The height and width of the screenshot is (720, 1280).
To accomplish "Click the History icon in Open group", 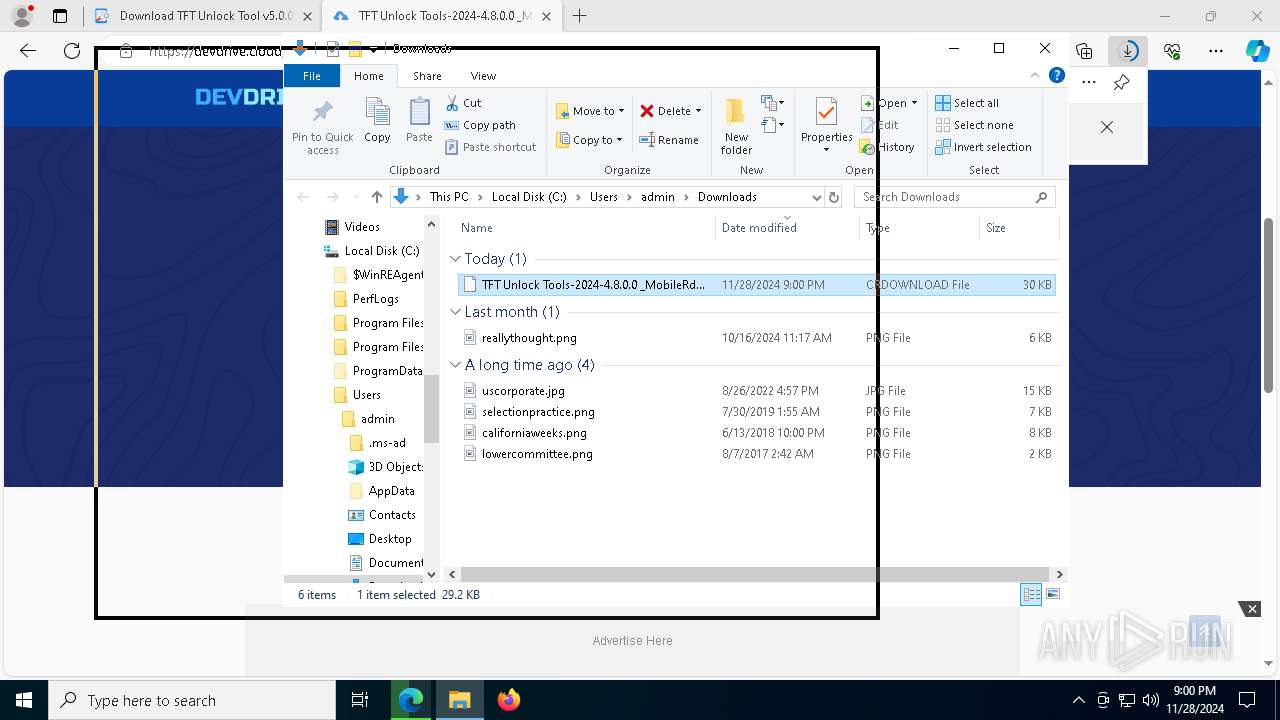I will 868,147.
